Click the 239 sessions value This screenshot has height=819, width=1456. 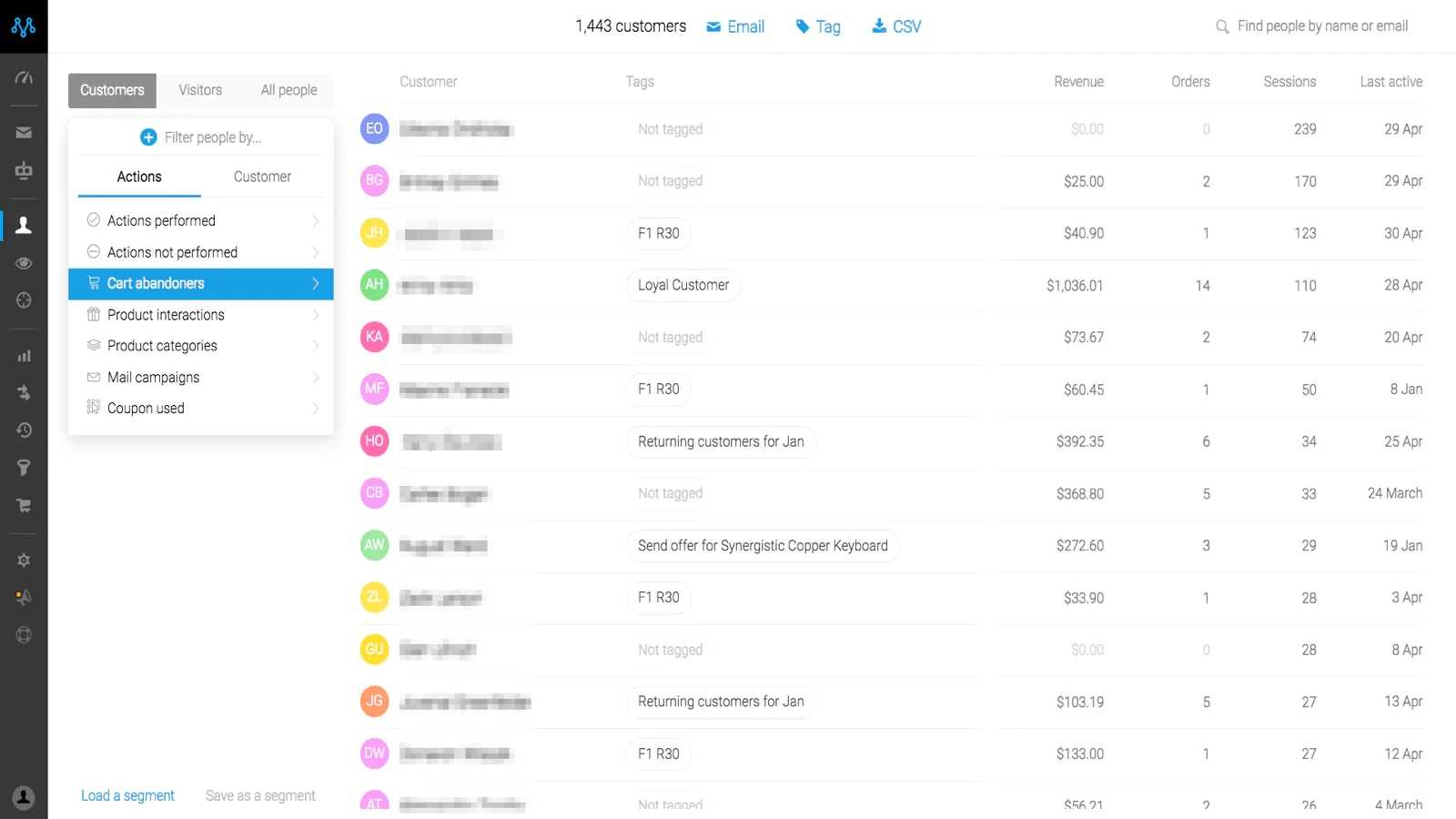pyautogui.click(x=1305, y=129)
